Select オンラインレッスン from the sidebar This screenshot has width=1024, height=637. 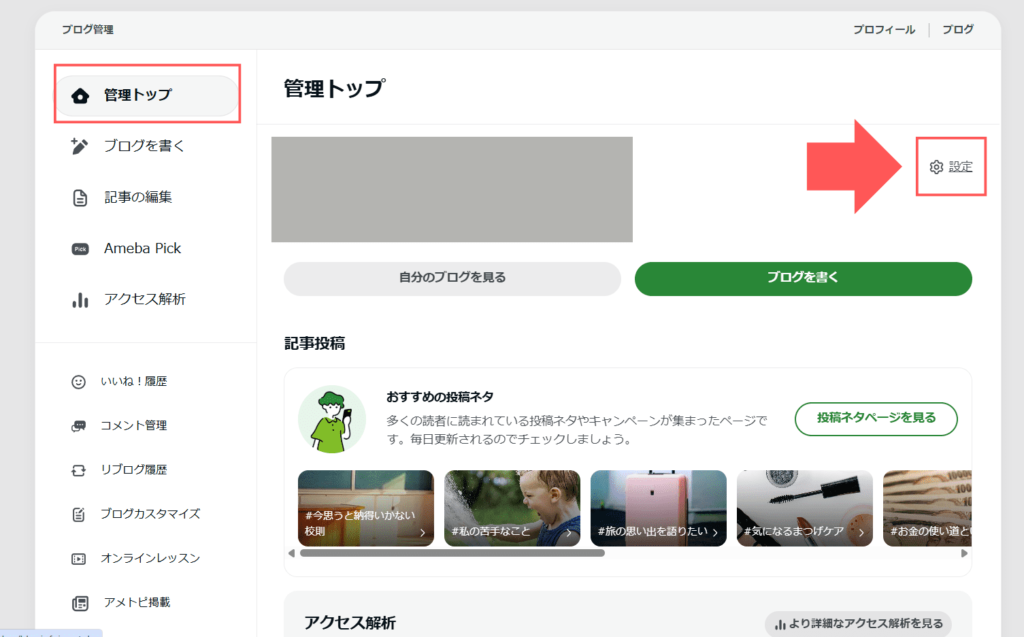[x=150, y=558]
